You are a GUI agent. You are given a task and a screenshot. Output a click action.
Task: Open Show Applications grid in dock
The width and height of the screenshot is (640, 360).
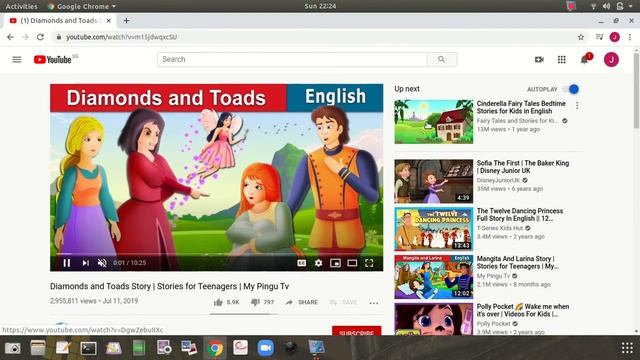pos(627,348)
